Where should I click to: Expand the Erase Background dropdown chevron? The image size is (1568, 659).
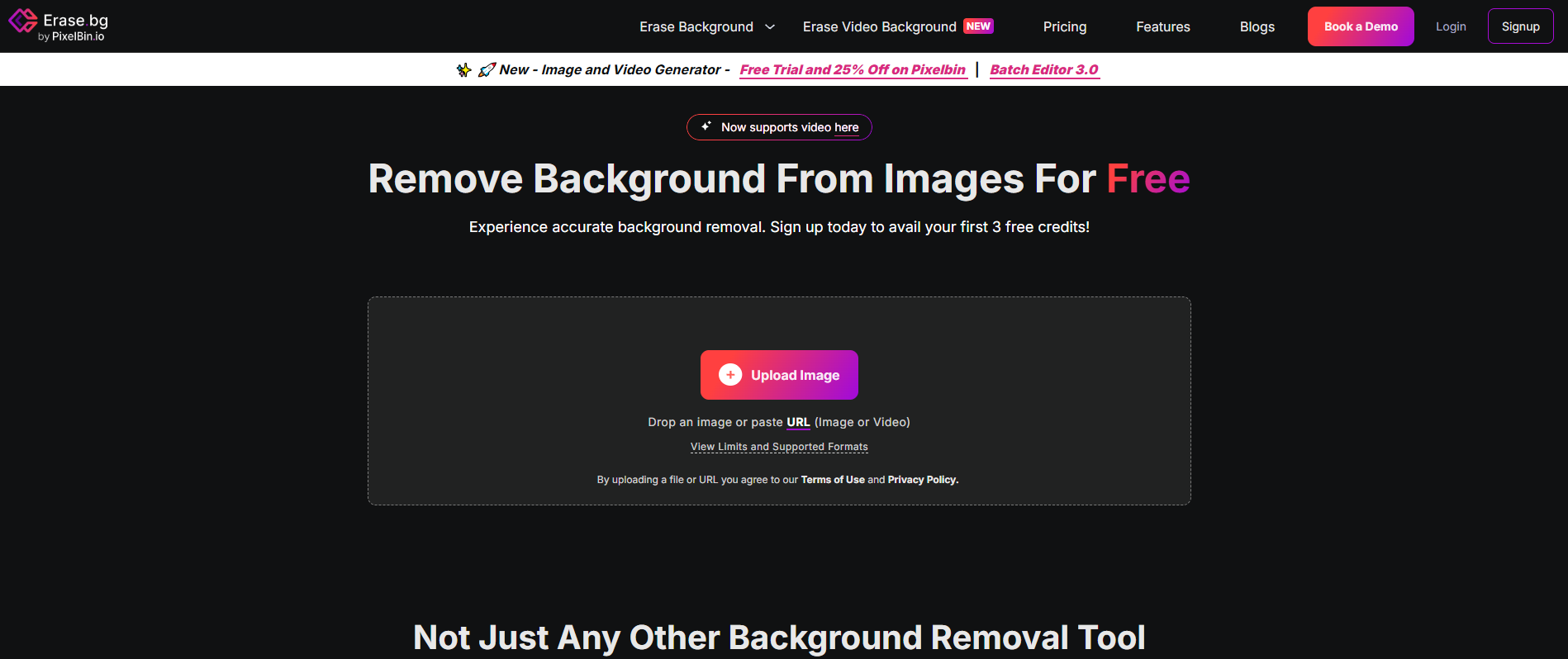click(x=770, y=27)
